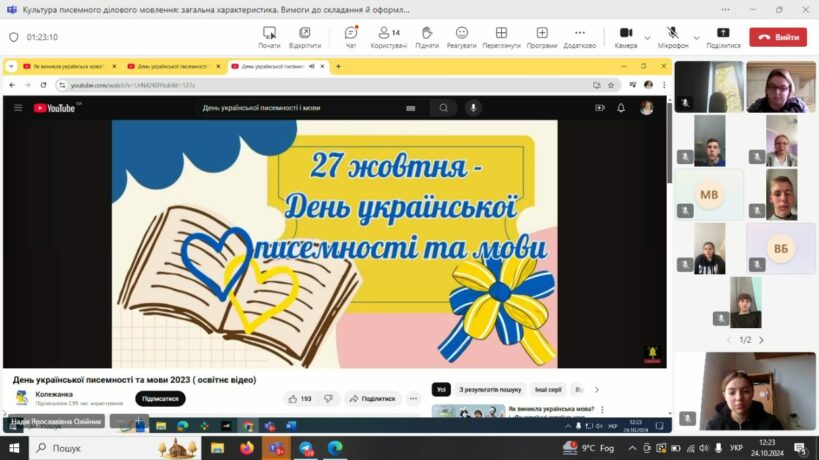
Task: Select the Усі filter chip
Action: (x=441, y=389)
